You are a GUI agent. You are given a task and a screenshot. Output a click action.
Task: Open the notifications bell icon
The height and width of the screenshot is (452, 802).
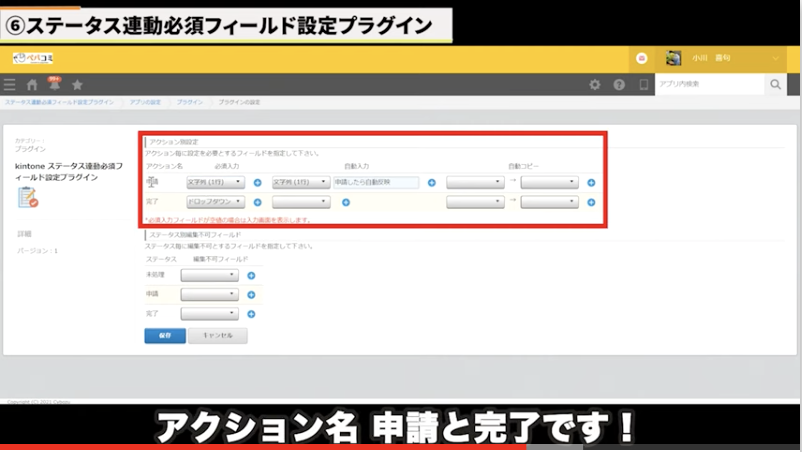[54, 85]
